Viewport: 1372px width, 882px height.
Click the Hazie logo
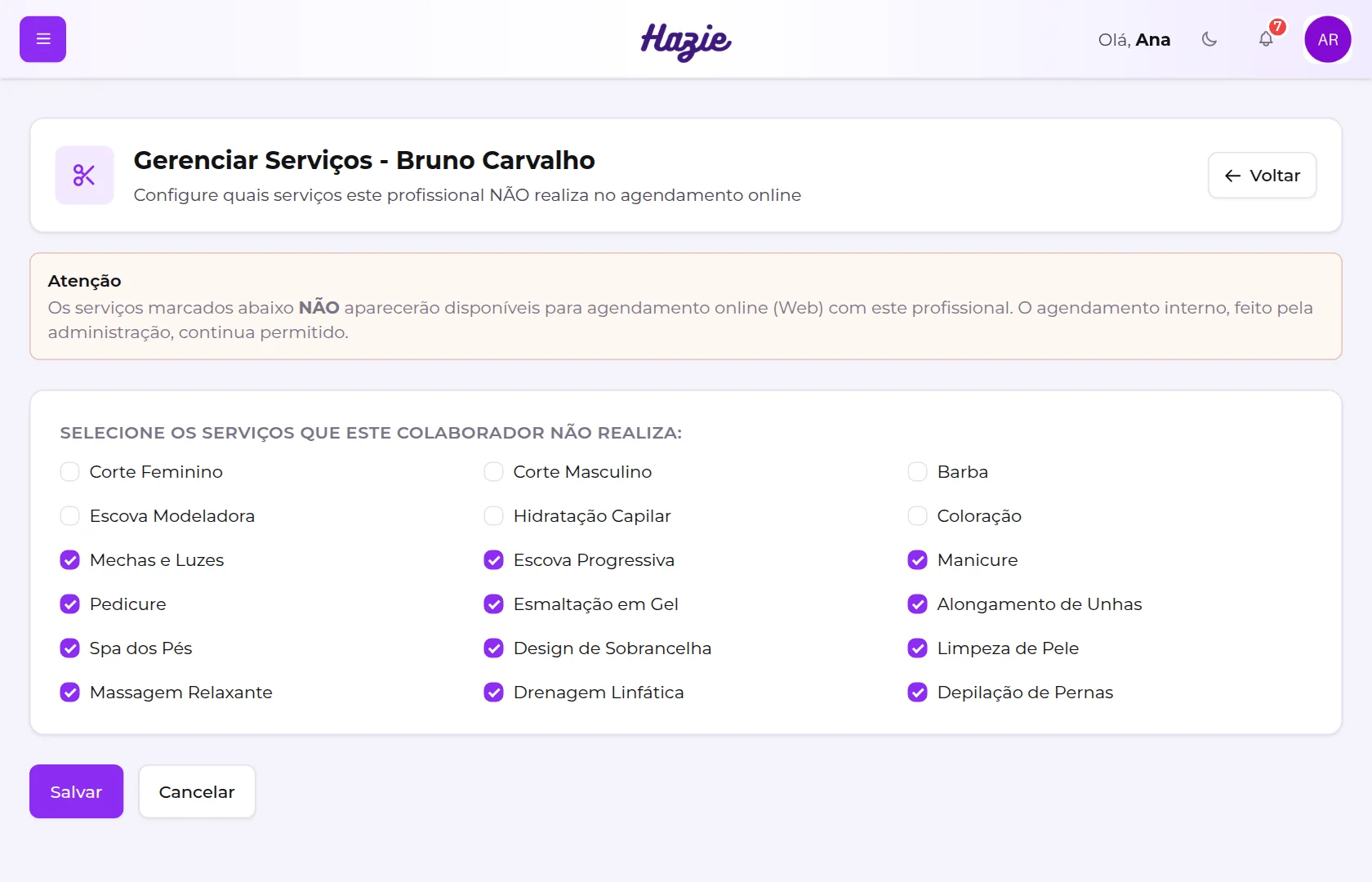pos(686,41)
